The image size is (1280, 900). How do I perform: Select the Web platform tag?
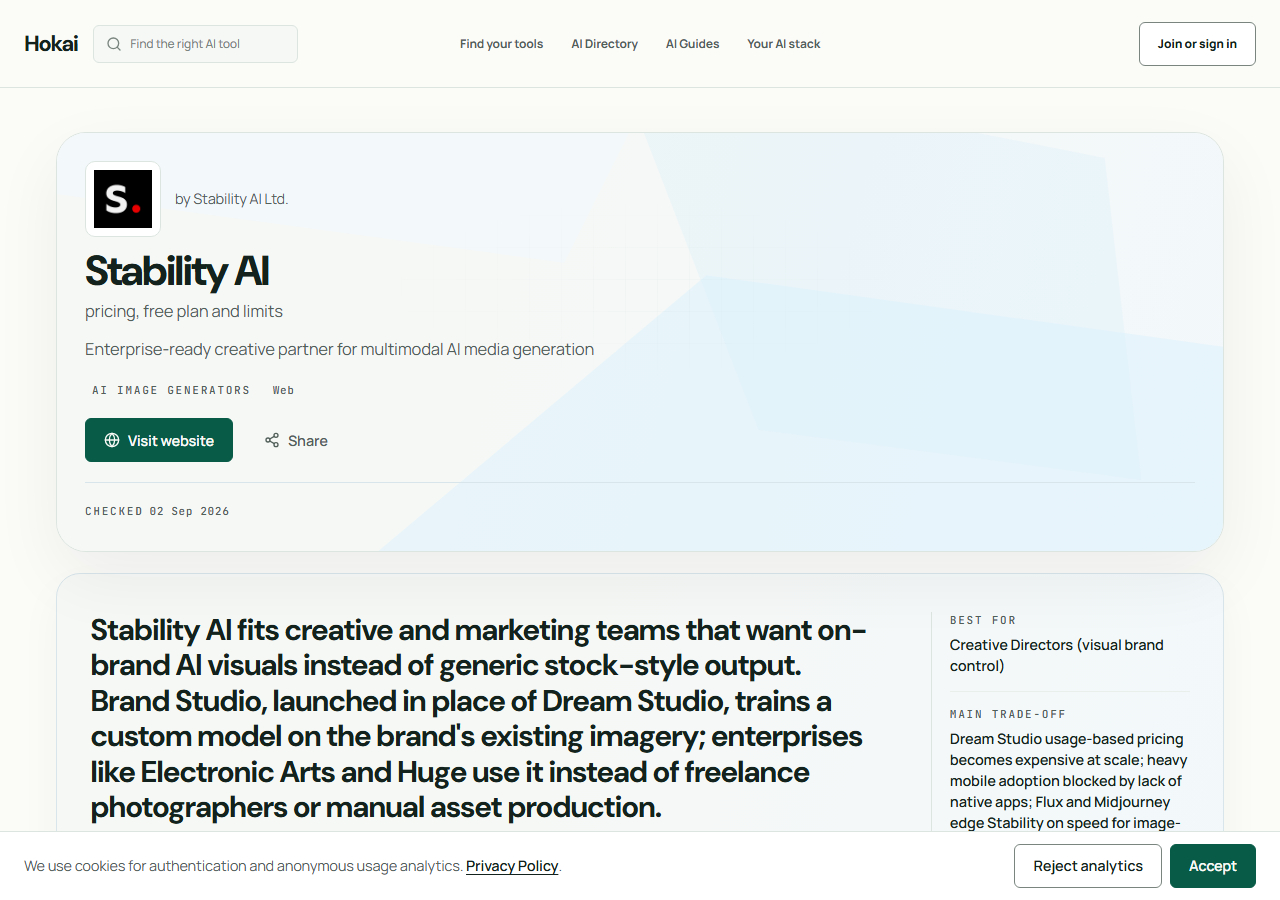[283, 390]
